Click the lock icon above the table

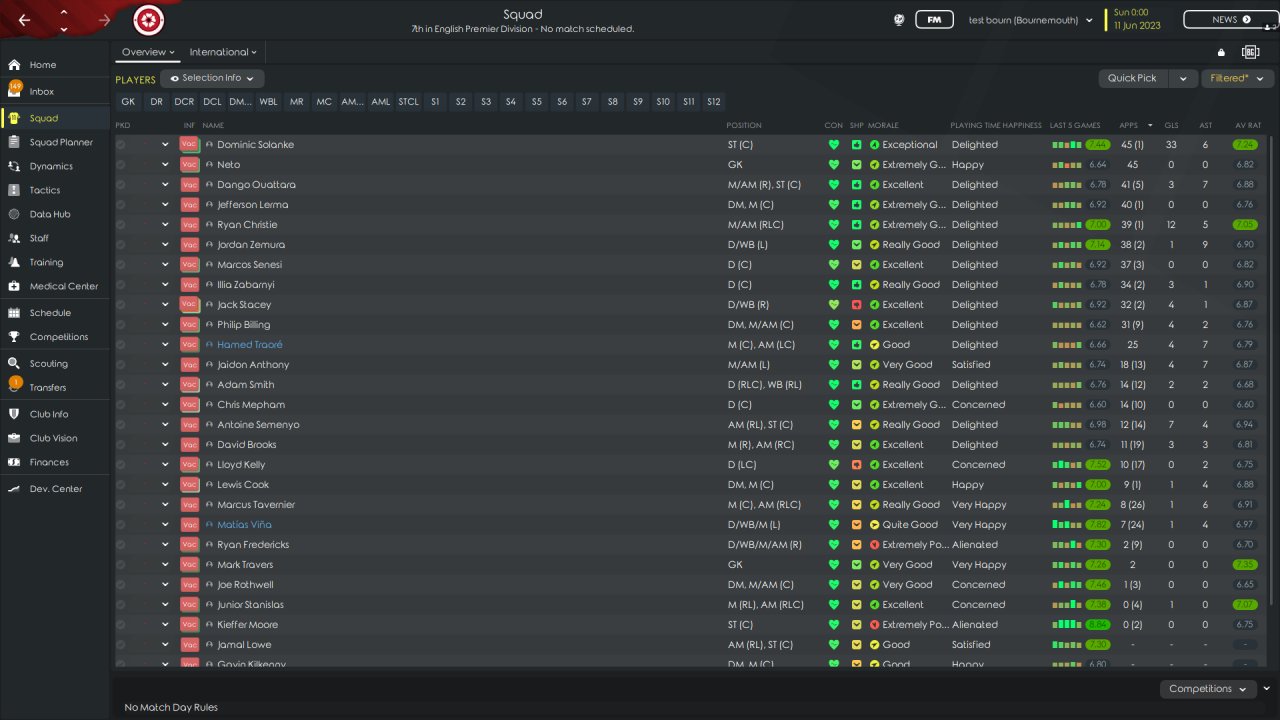[x=1221, y=53]
